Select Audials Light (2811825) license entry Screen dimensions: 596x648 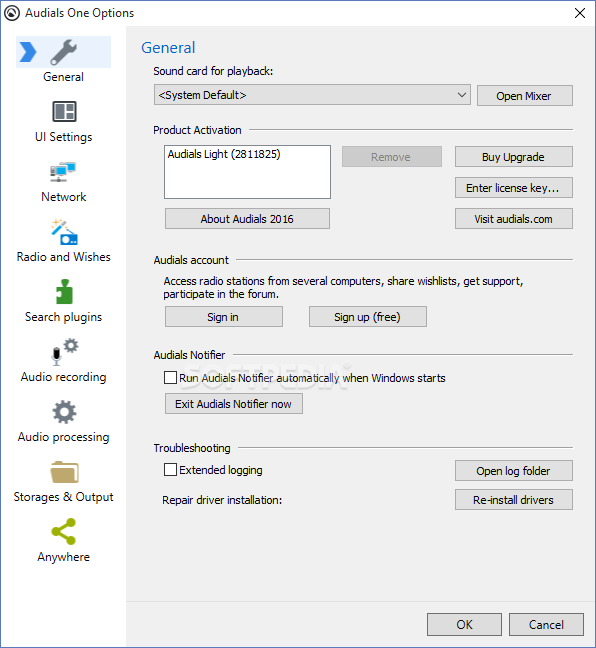coord(224,154)
